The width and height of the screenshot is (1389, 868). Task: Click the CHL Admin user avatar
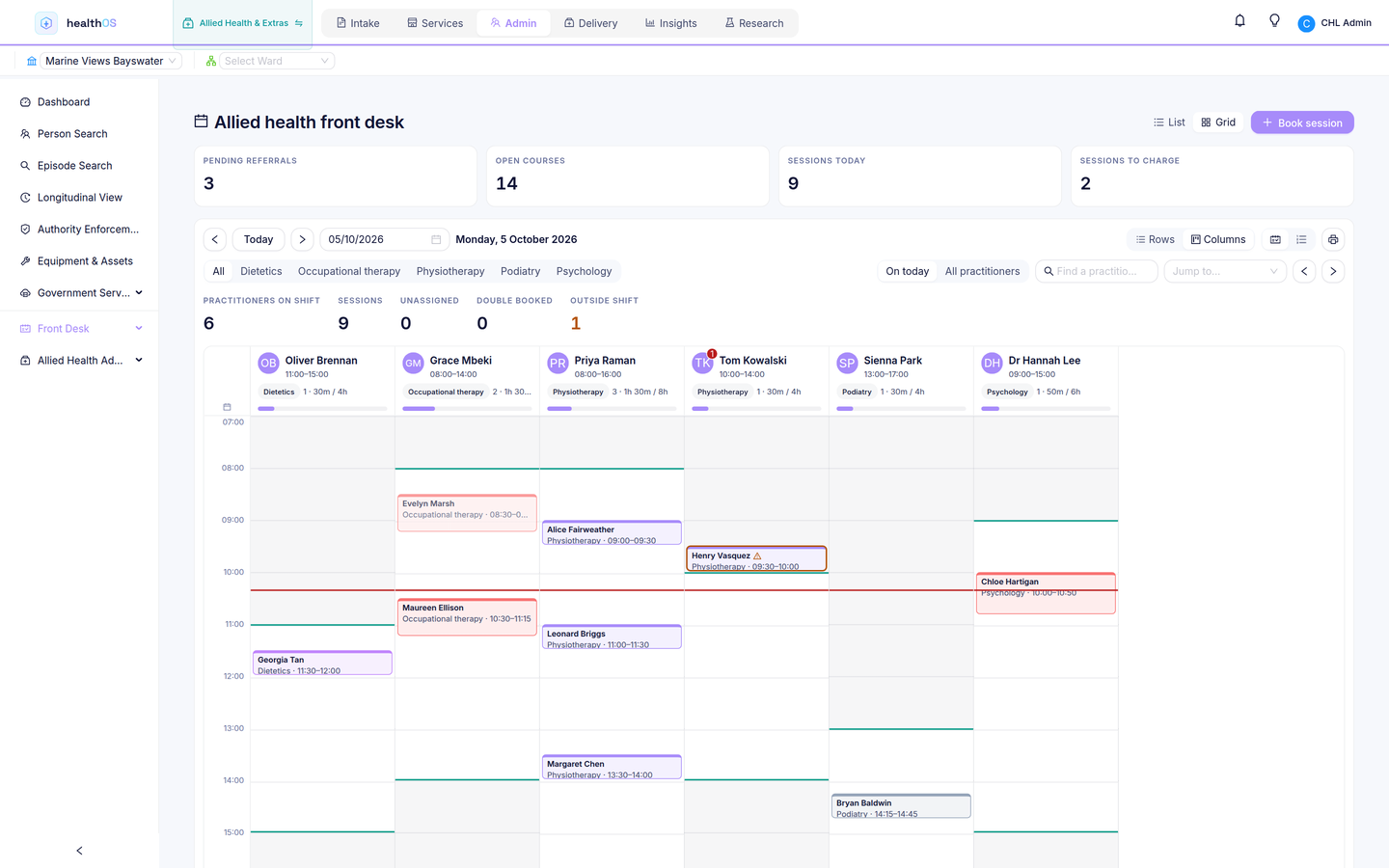pyautogui.click(x=1306, y=23)
